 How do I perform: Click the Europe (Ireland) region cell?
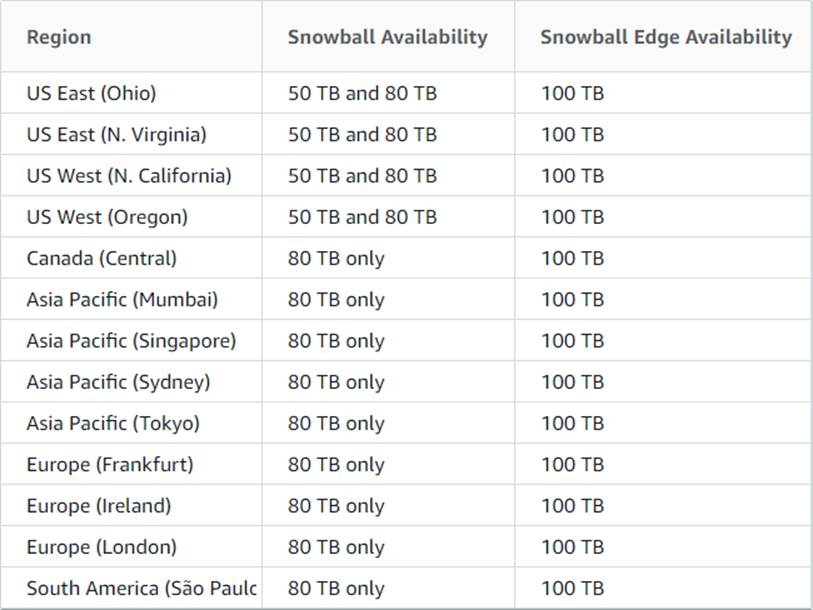pyautogui.click(x=99, y=506)
